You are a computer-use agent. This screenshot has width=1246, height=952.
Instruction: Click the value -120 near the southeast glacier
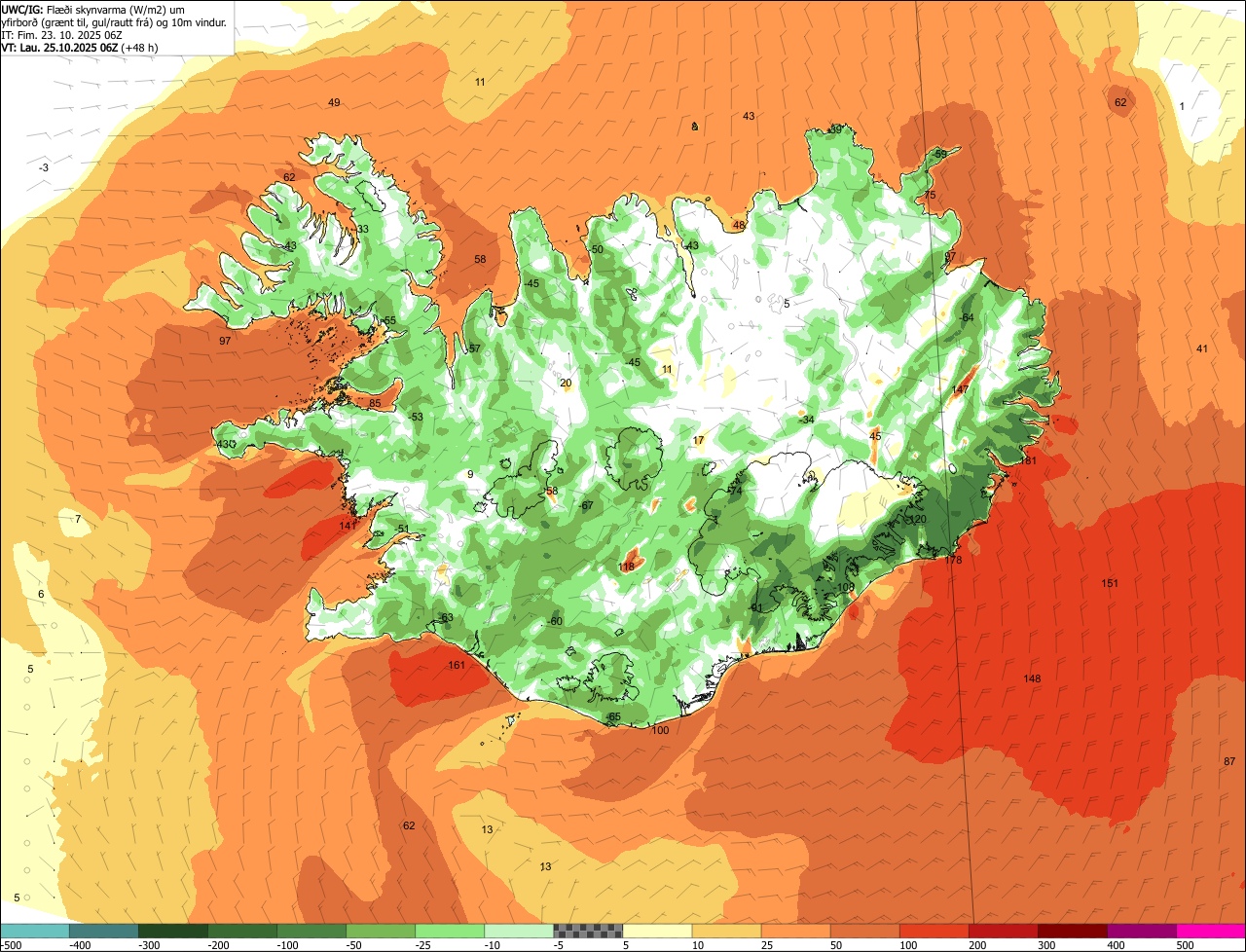click(916, 519)
